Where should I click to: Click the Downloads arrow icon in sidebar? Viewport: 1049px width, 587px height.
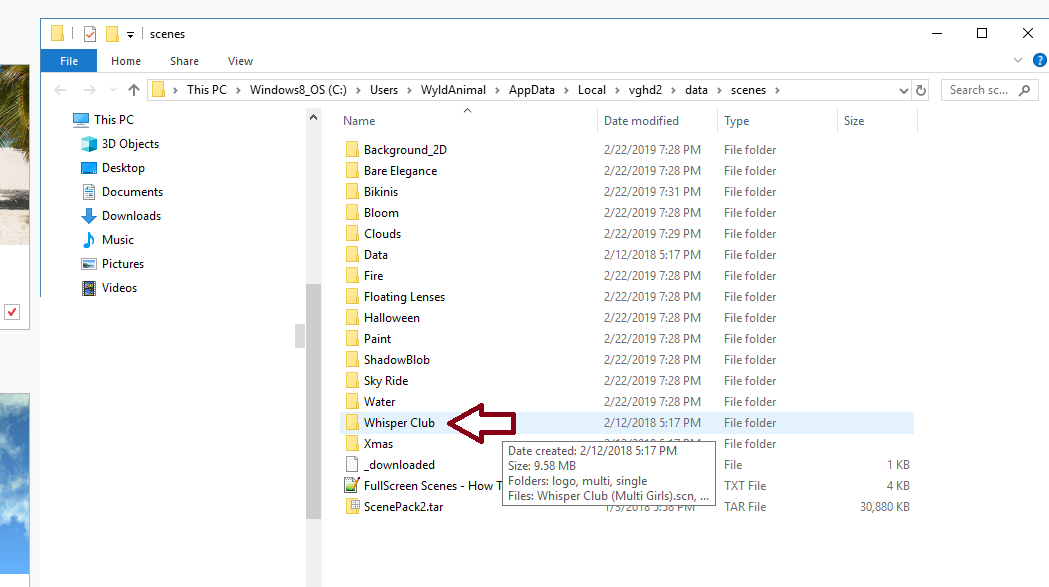coord(89,216)
